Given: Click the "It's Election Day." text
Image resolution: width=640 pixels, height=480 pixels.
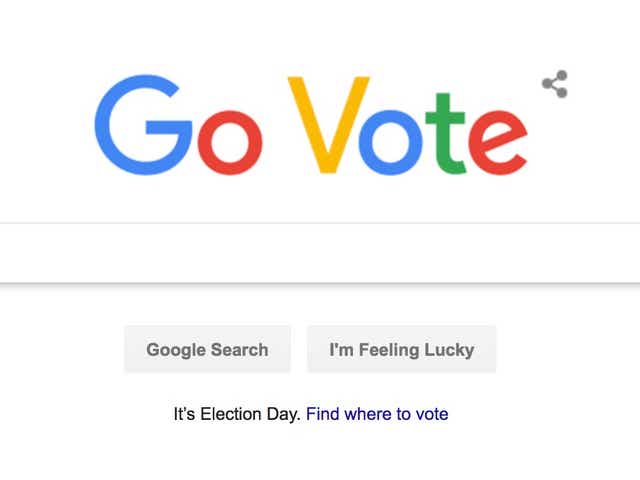Looking at the screenshot, I should click(237, 414).
